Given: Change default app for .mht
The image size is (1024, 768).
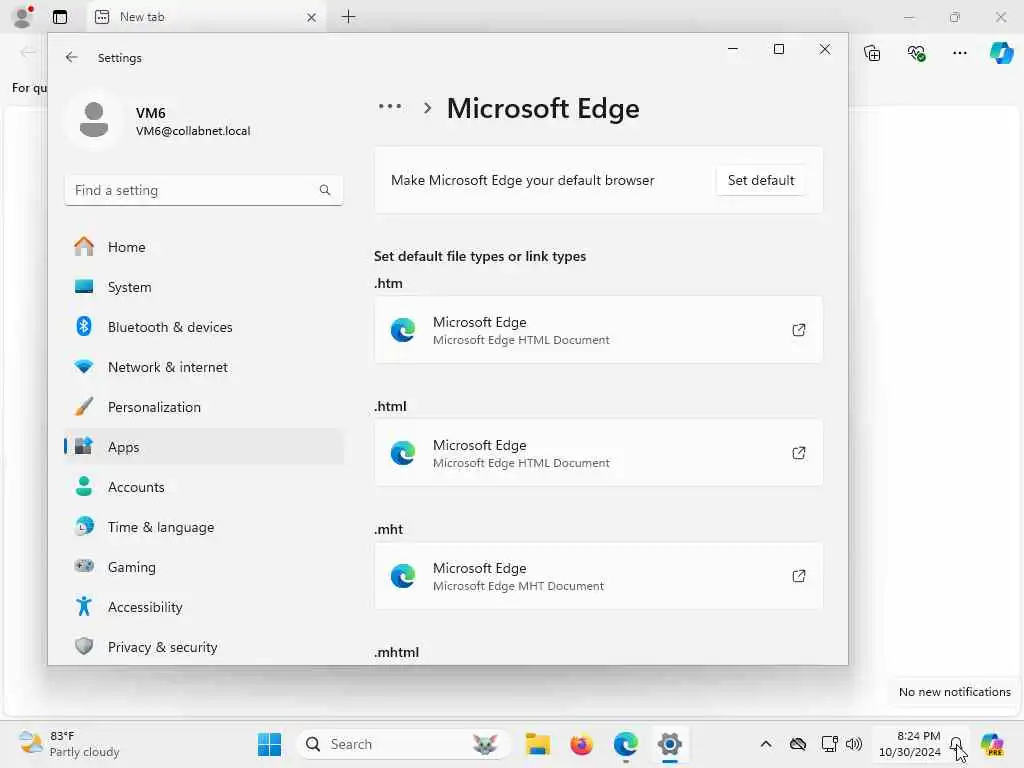Looking at the screenshot, I should (x=598, y=576).
